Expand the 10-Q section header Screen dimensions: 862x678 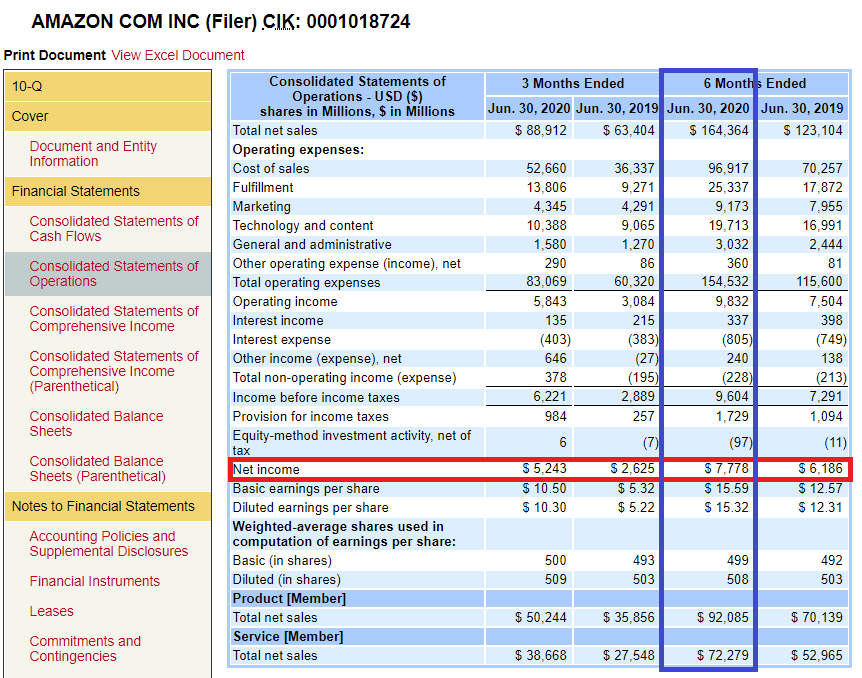[108, 86]
